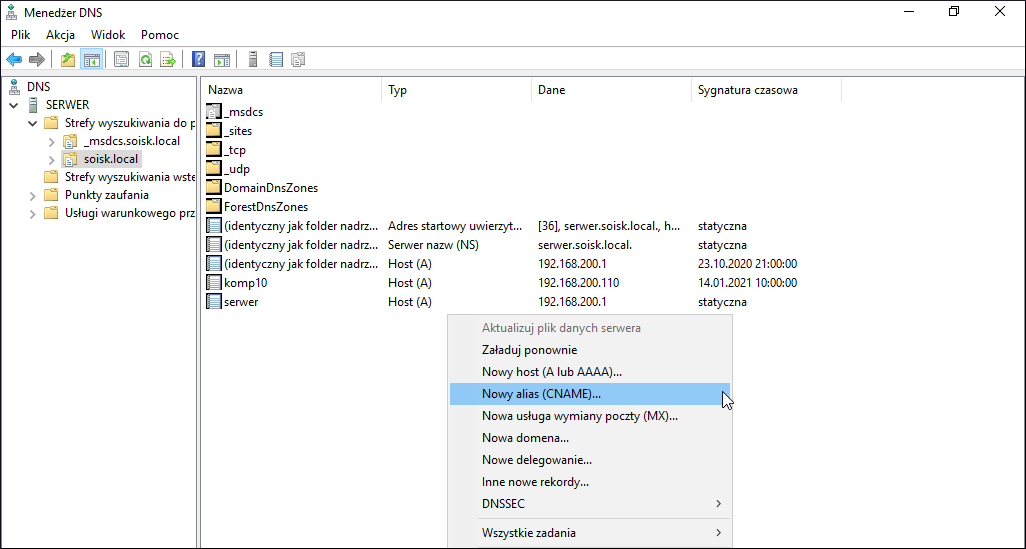Screen dimensions: 1026x549
Task: Click the _sites folder icon
Action: (213, 131)
